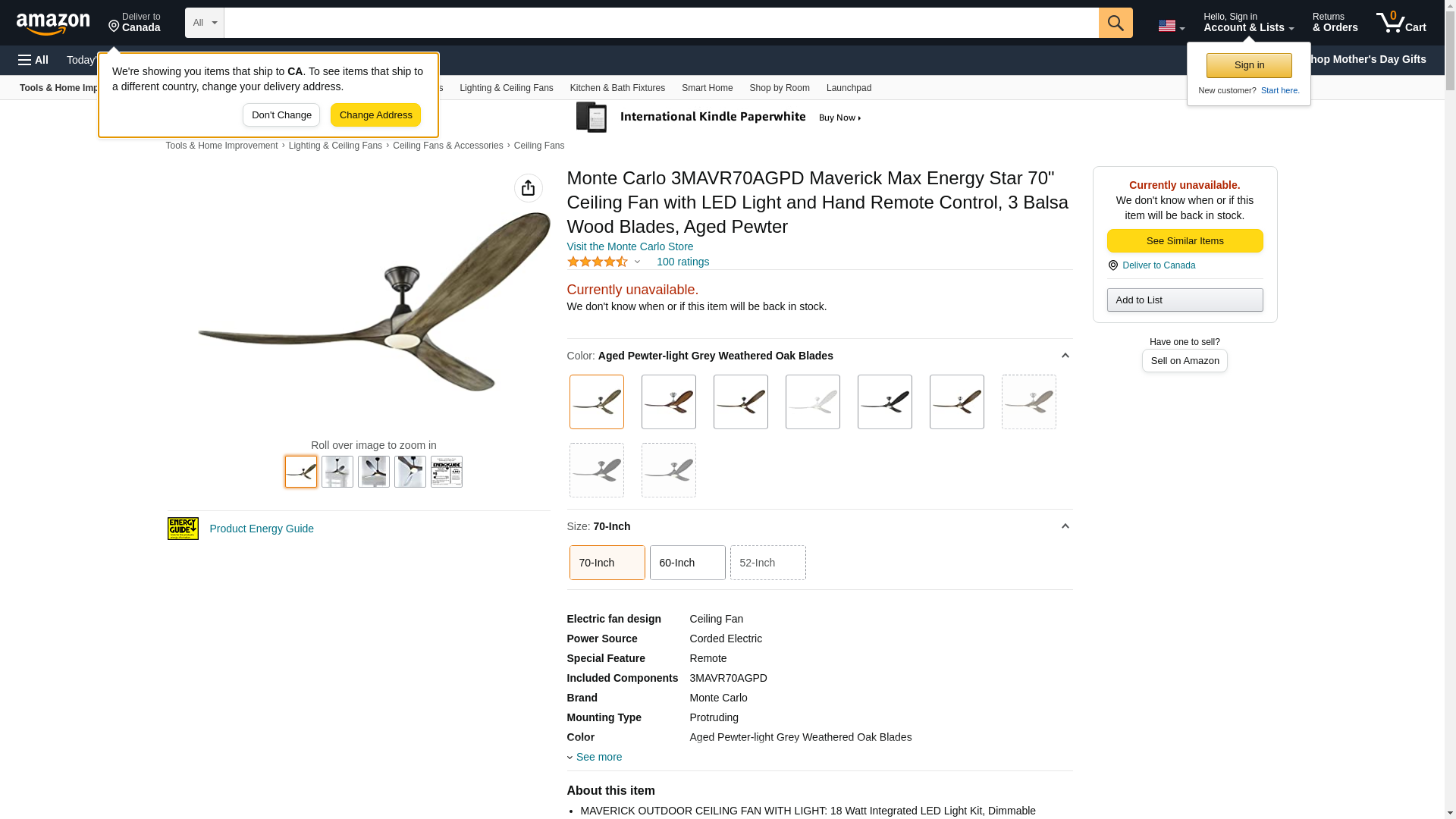Click the See Similar Items button
The height and width of the screenshot is (819, 1456).
(x=1185, y=241)
